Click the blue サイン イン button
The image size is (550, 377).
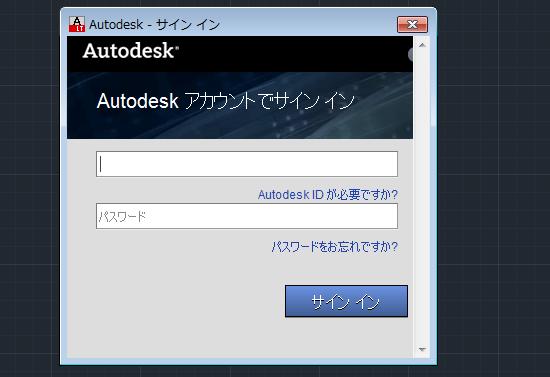[346, 301]
